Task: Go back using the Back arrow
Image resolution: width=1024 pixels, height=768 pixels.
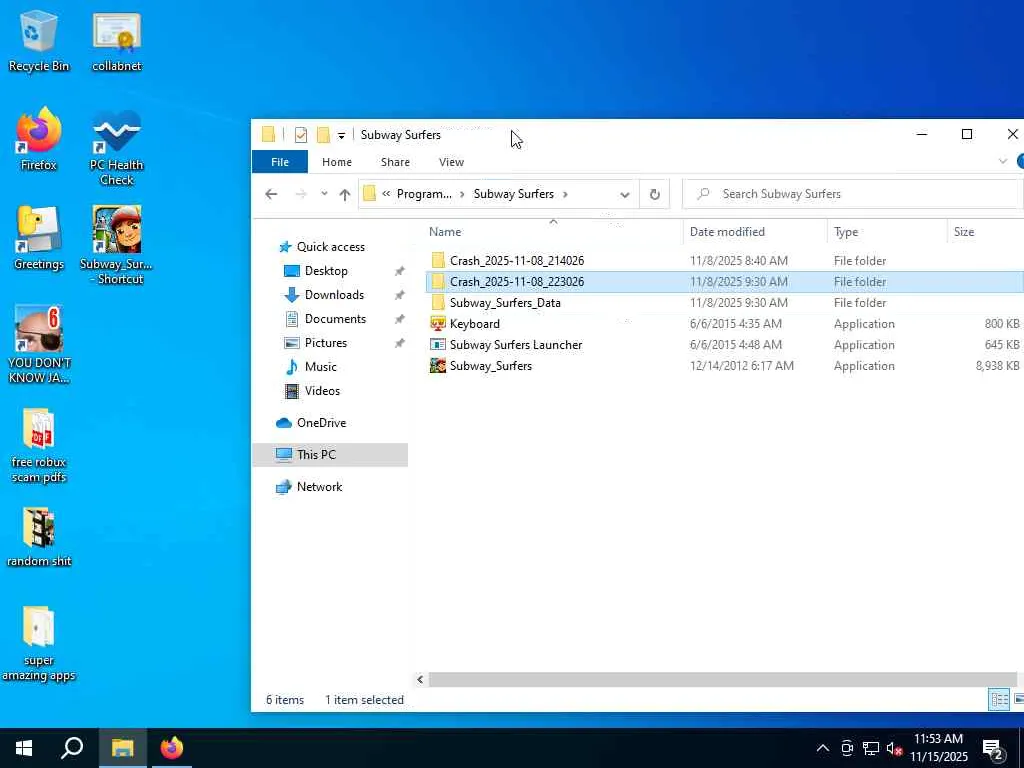Action: click(271, 194)
